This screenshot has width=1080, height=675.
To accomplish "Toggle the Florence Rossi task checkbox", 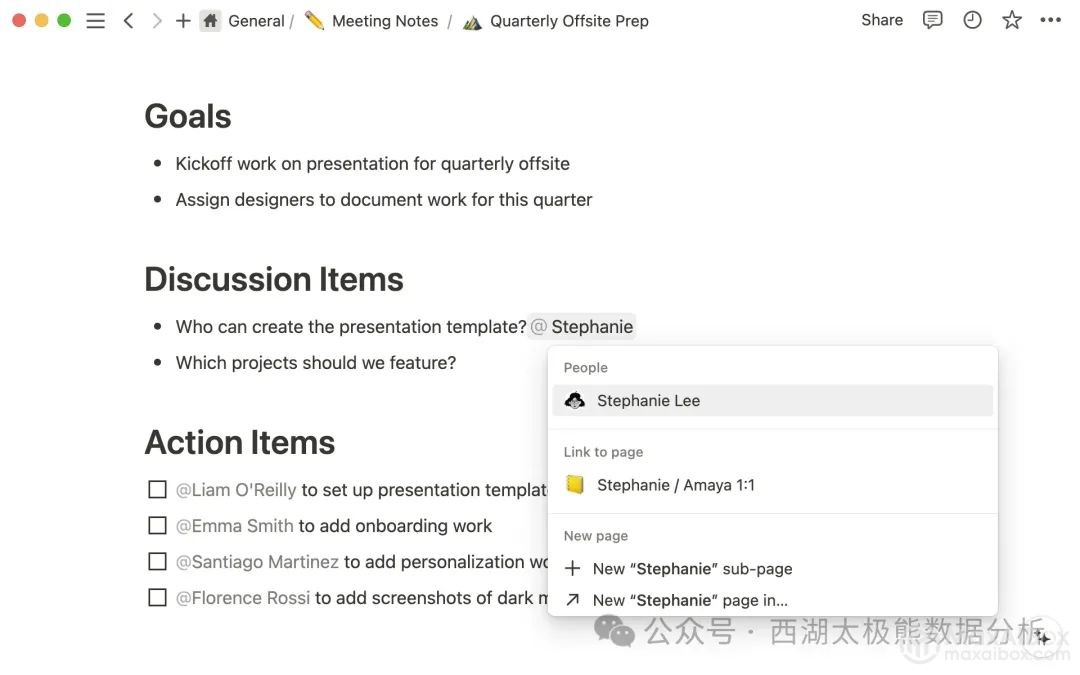I will point(157,598).
